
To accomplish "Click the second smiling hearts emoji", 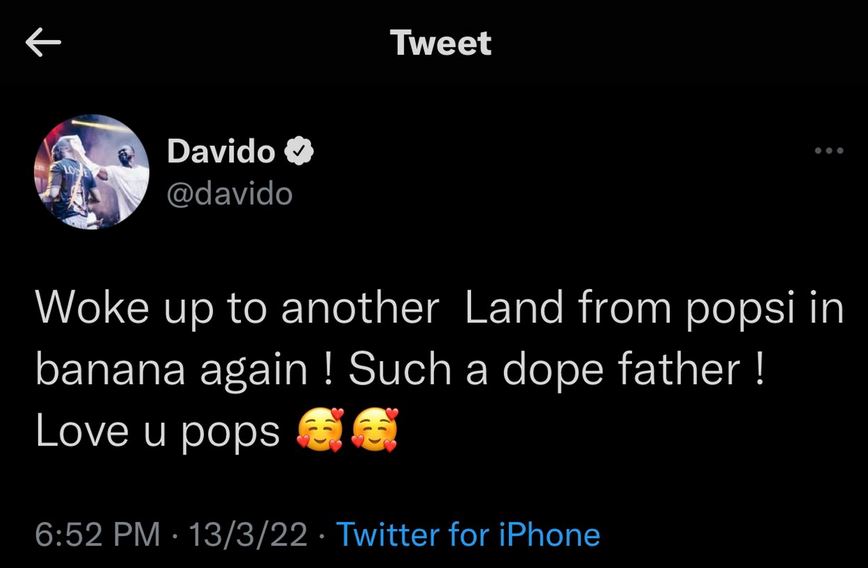I will click(374, 431).
